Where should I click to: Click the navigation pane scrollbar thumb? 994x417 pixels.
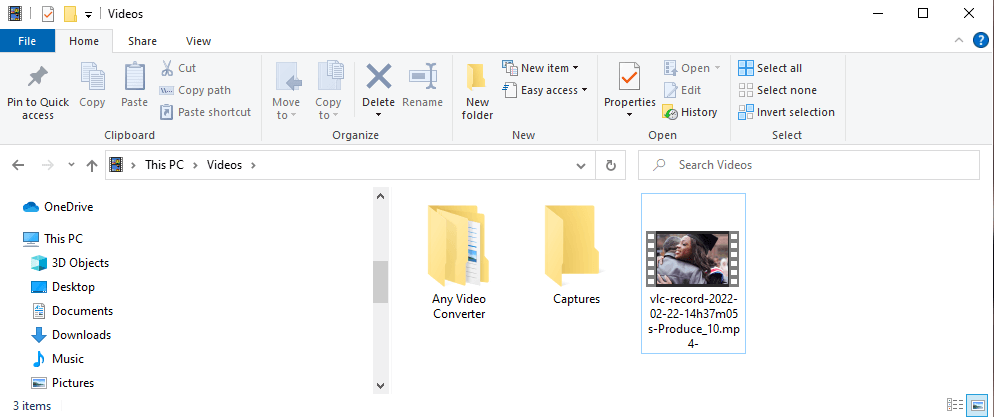click(x=380, y=281)
